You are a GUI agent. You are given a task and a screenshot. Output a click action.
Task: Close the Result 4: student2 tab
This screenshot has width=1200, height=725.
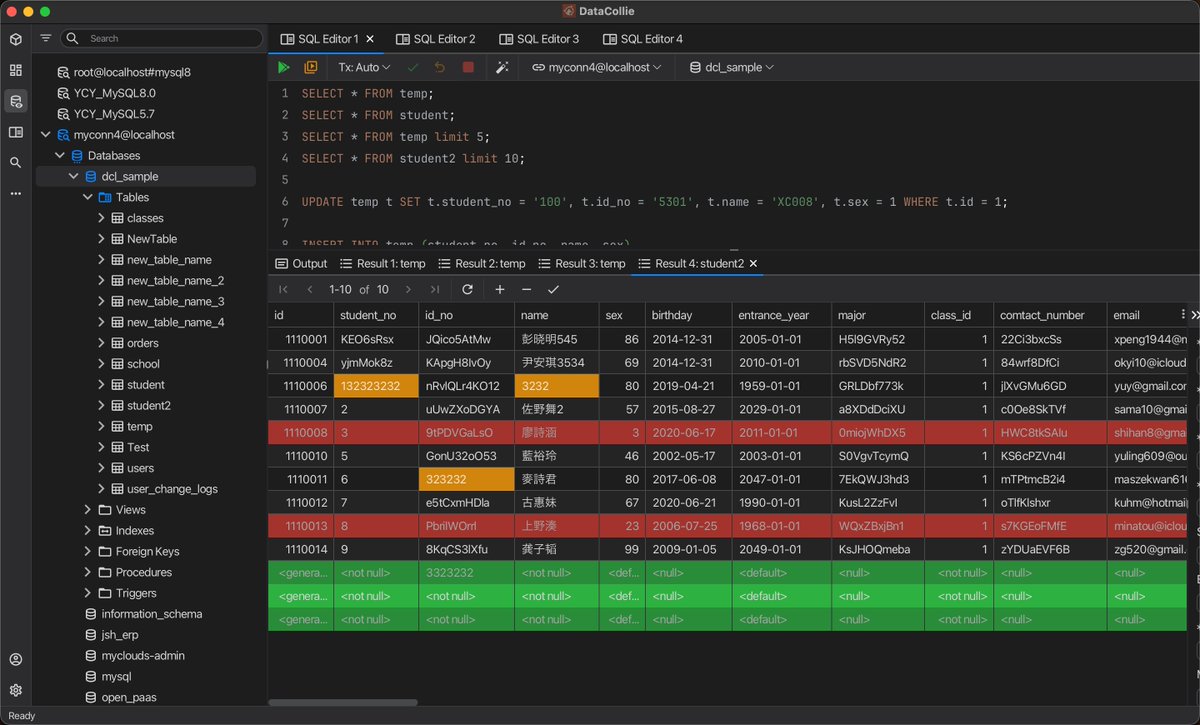coord(755,263)
